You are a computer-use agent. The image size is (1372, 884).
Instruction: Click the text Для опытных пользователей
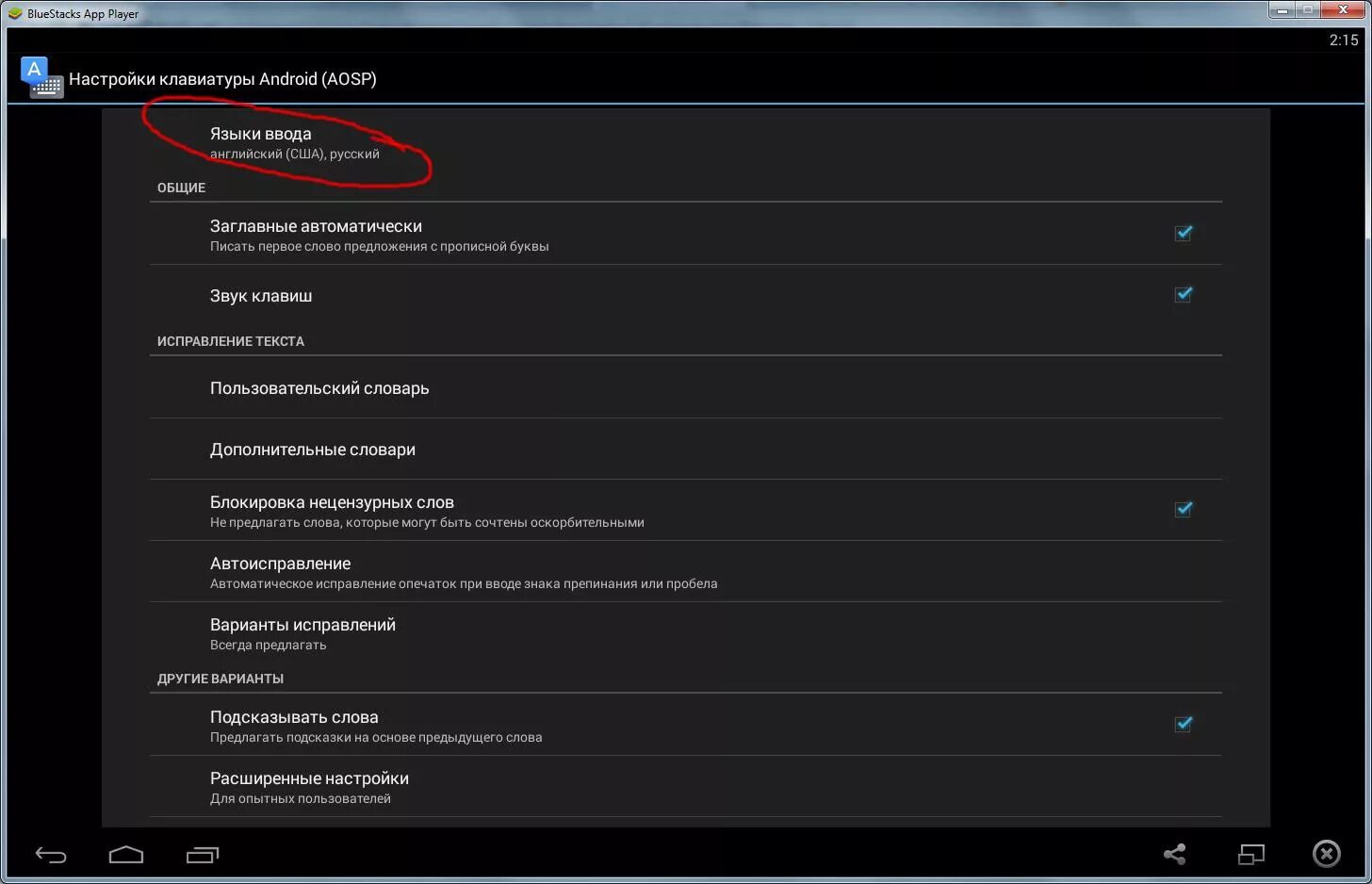(301, 799)
